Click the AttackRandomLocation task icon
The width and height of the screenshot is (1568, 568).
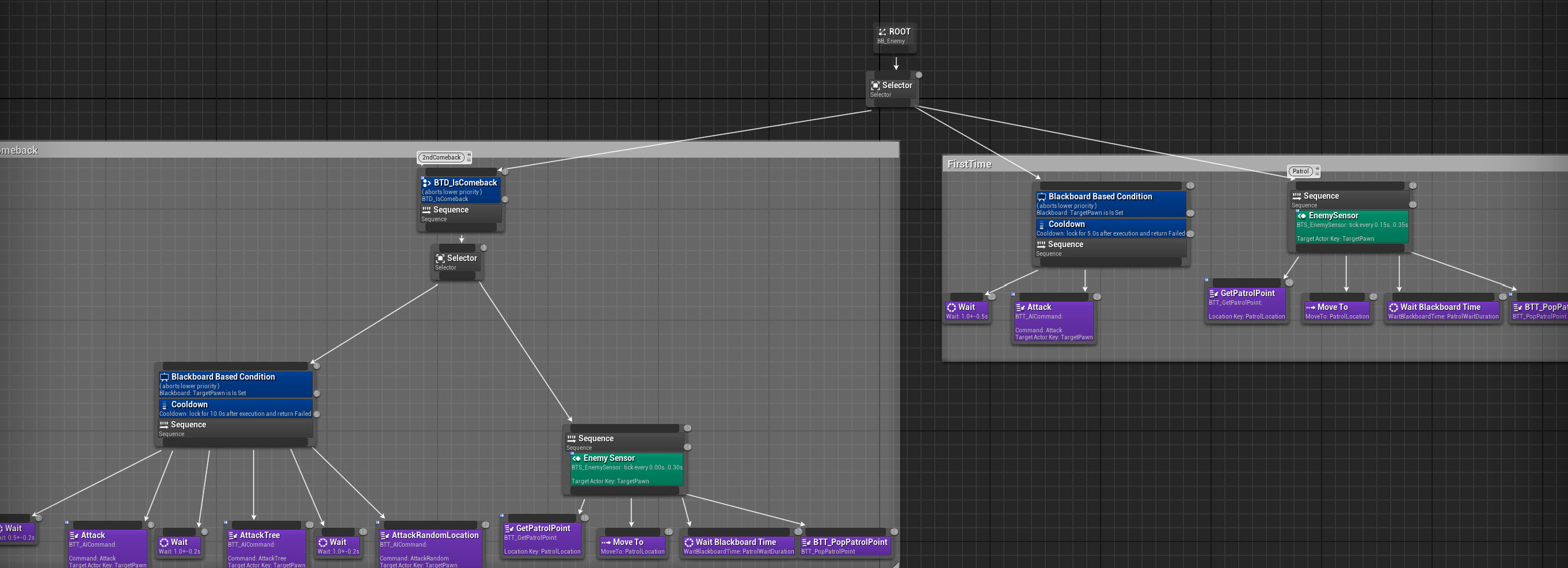click(385, 536)
